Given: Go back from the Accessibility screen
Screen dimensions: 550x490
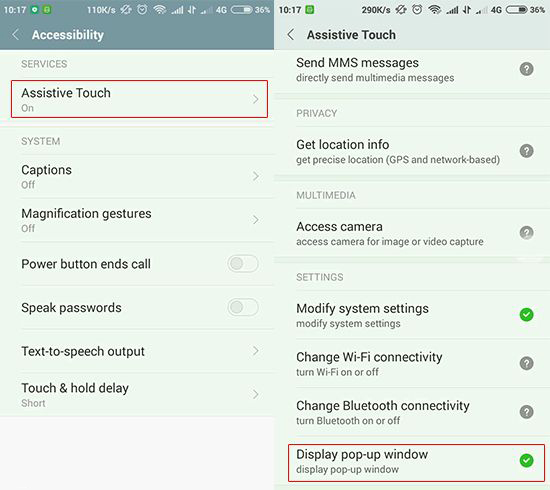Looking at the screenshot, I should (x=15, y=35).
